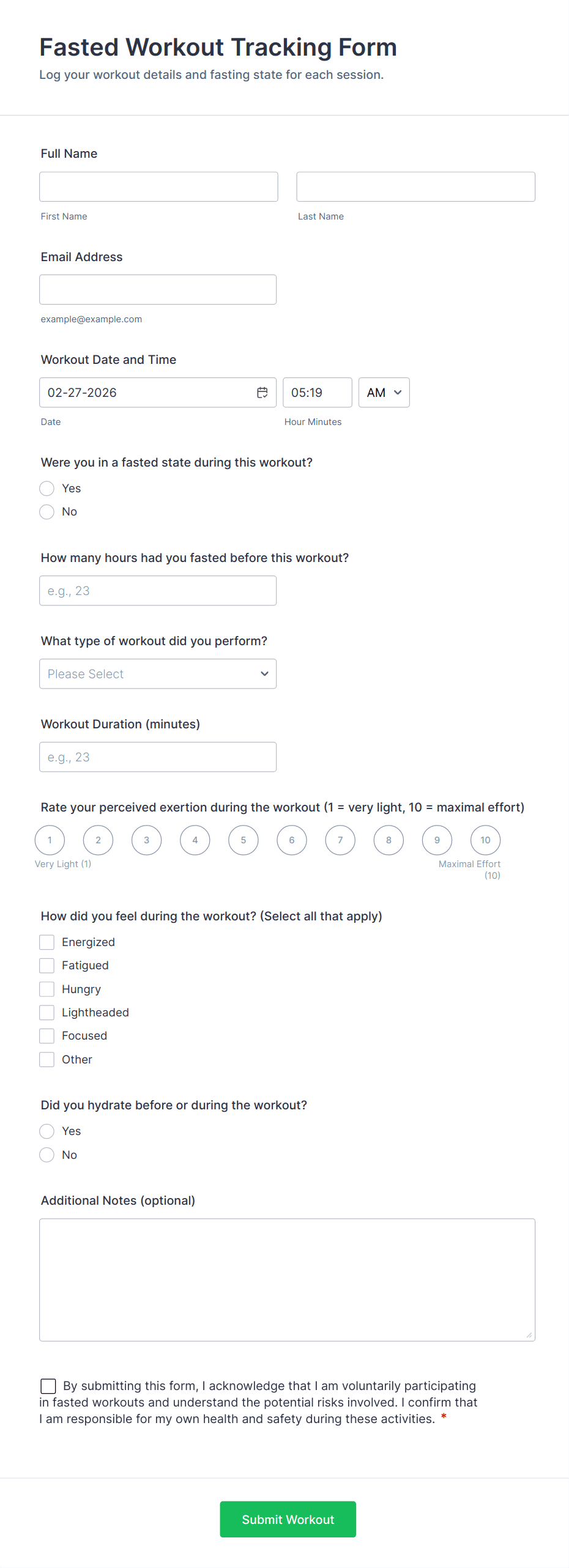
Task: Click the fasted hours input field
Action: point(158,591)
